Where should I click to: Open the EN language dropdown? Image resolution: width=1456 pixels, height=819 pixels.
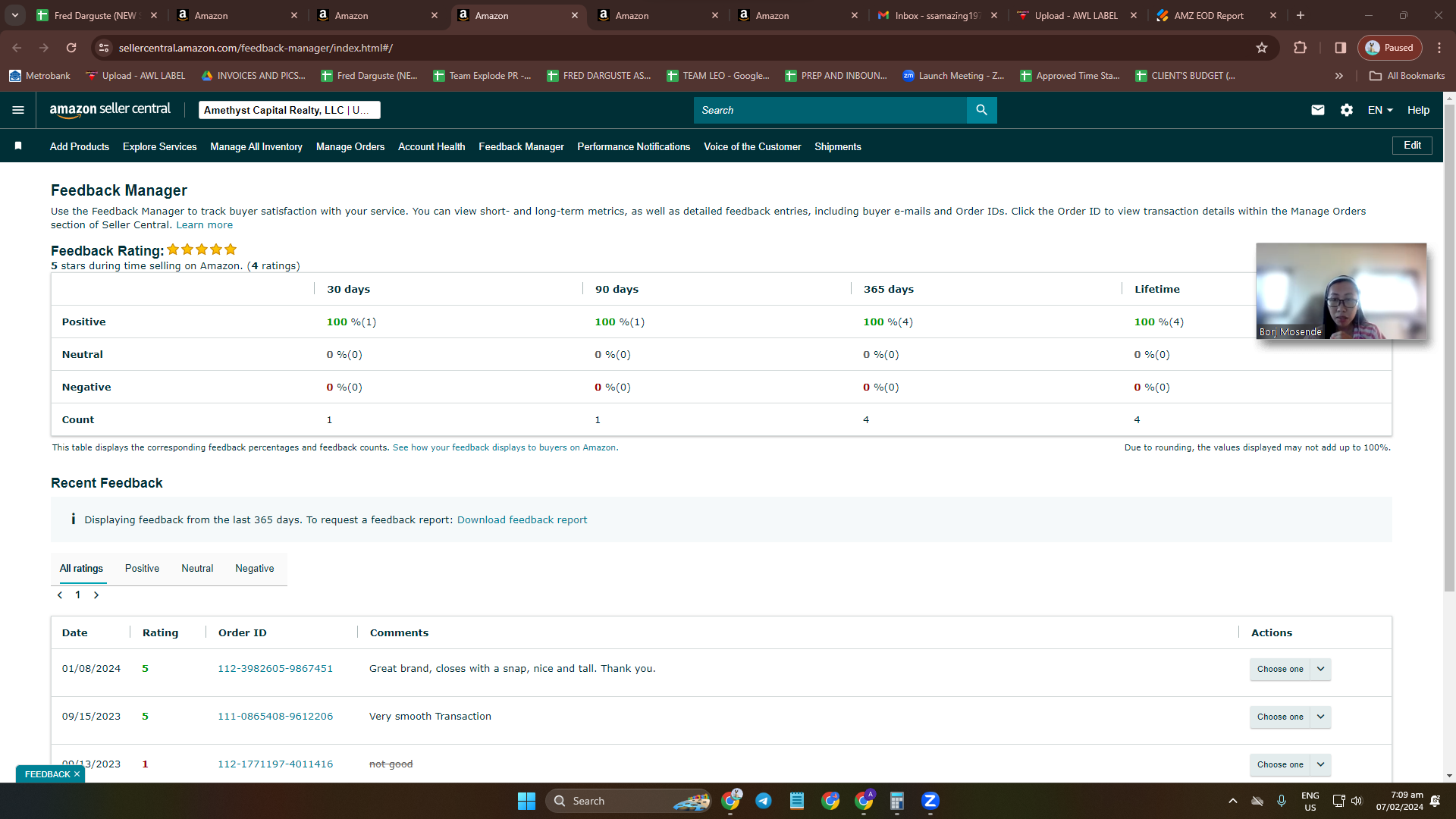point(1380,110)
